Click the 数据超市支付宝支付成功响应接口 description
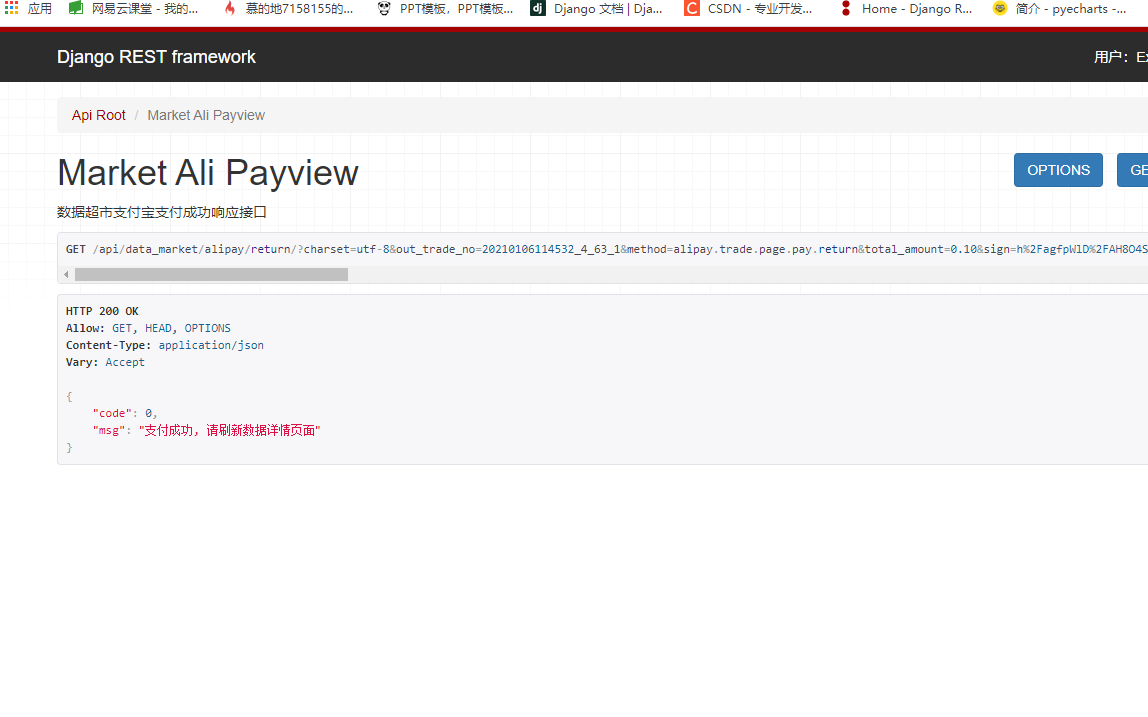 click(162, 212)
